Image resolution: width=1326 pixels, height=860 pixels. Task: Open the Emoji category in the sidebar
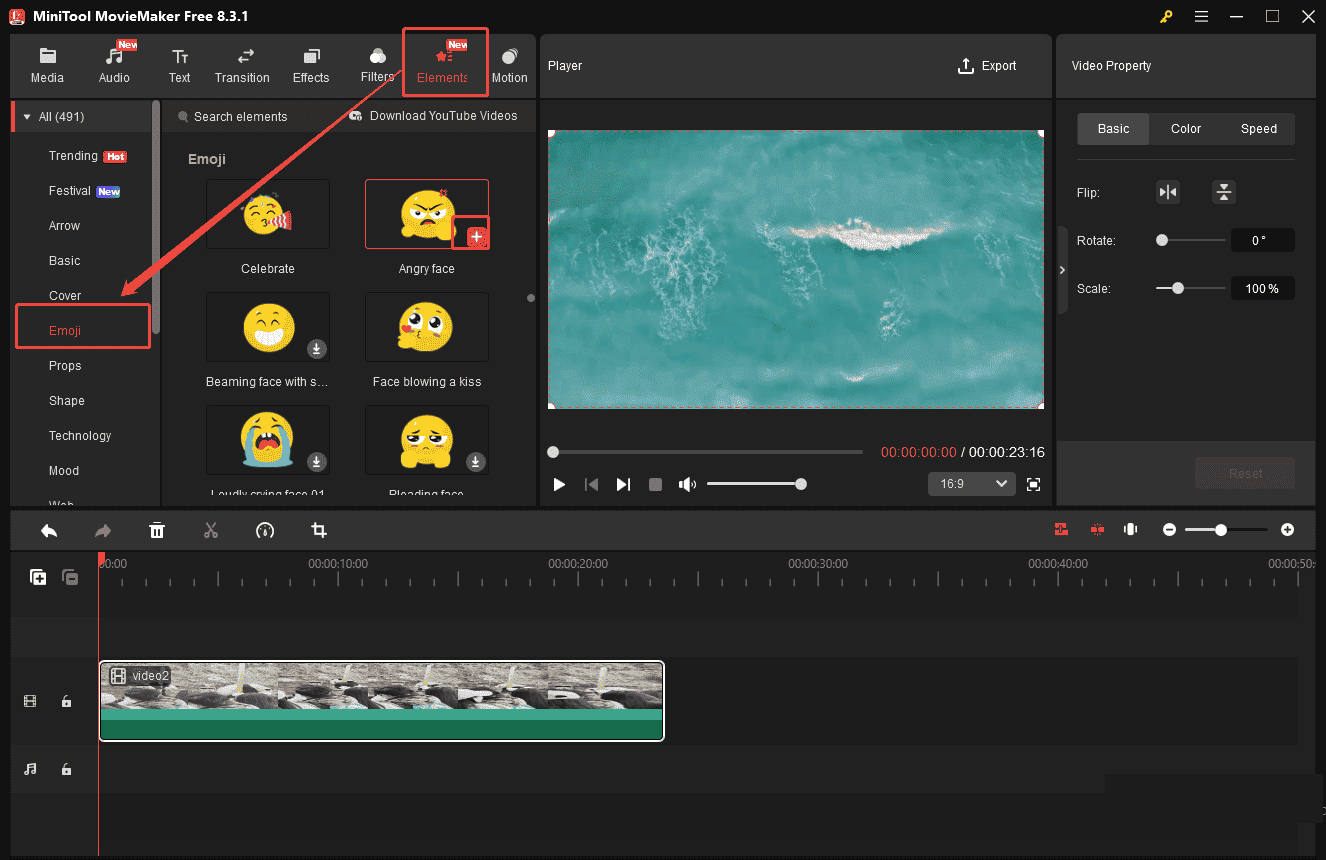tap(65, 330)
